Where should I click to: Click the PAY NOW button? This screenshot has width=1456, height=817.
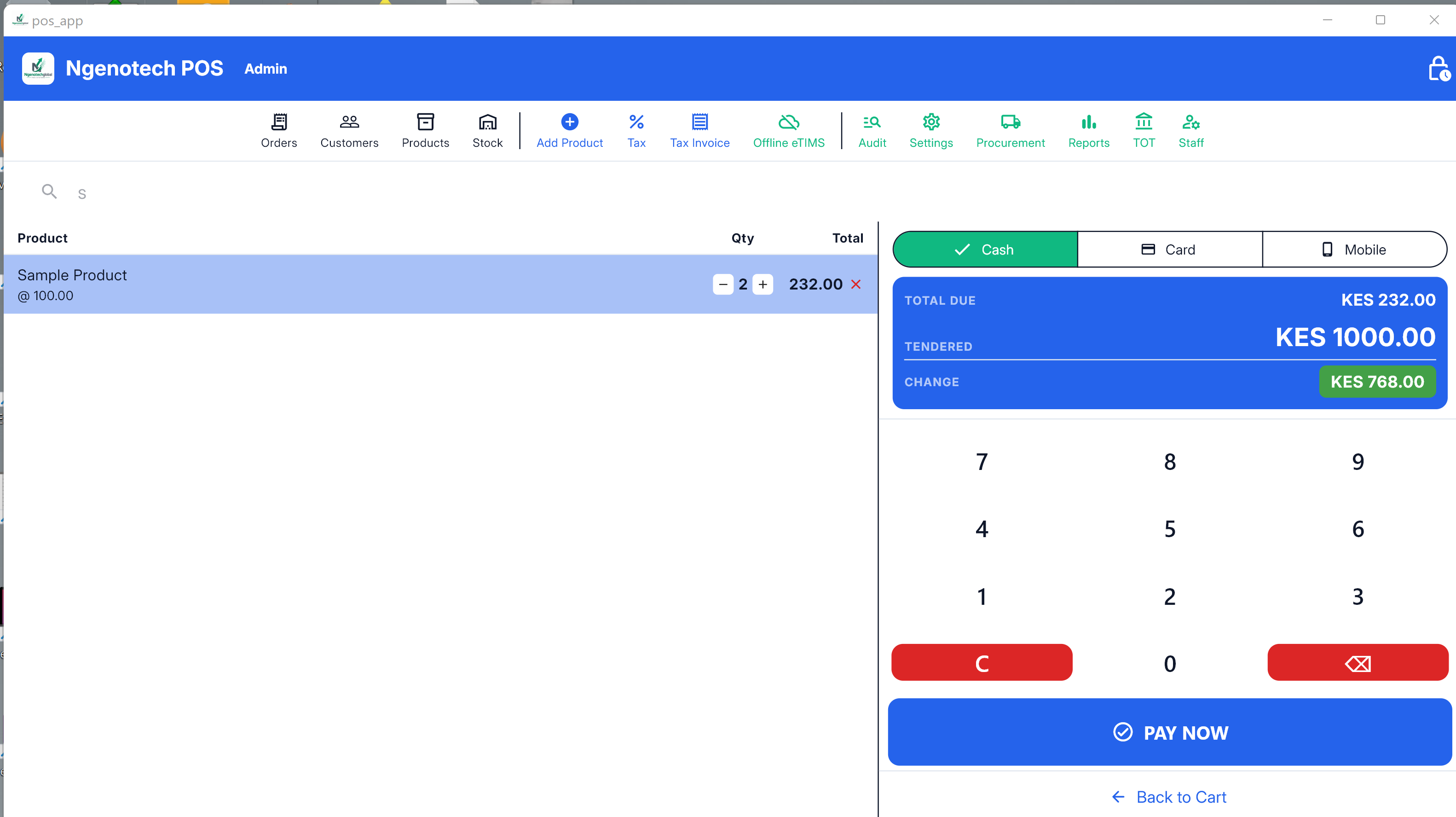click(x=1169, y=732)
